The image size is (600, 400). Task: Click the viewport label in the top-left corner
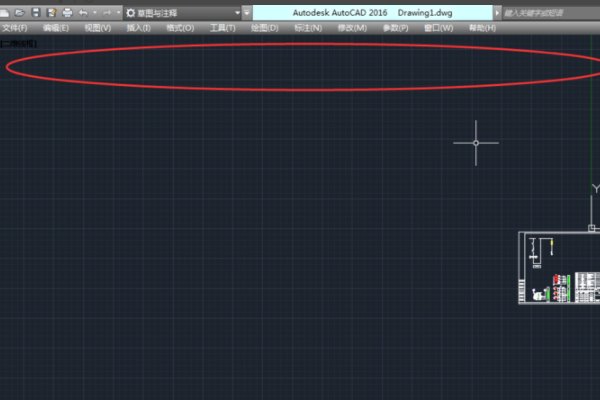click(18, 44)
